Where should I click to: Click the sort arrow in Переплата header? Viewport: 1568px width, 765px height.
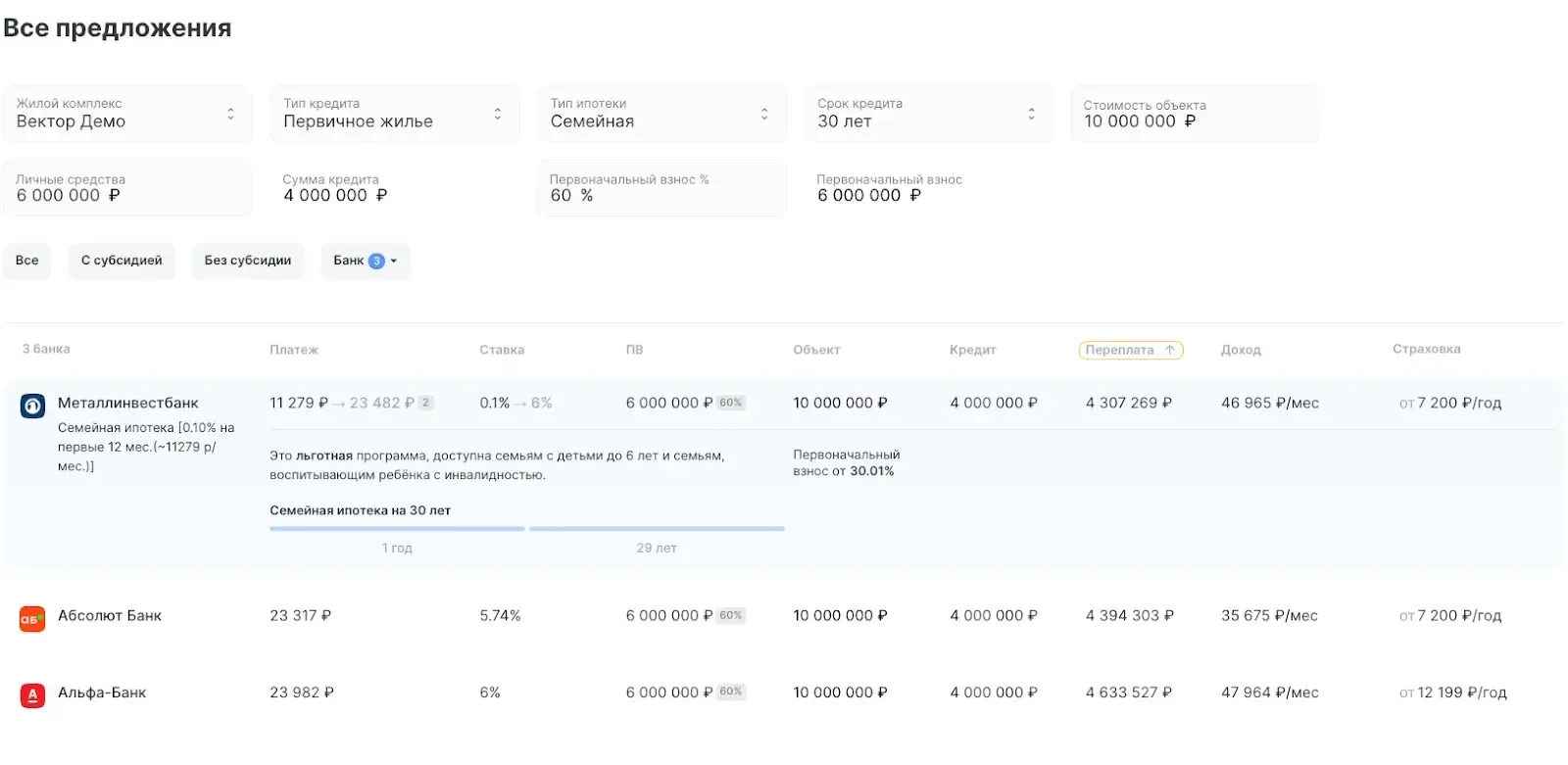pyautogui.click(x=1169, y=350)
